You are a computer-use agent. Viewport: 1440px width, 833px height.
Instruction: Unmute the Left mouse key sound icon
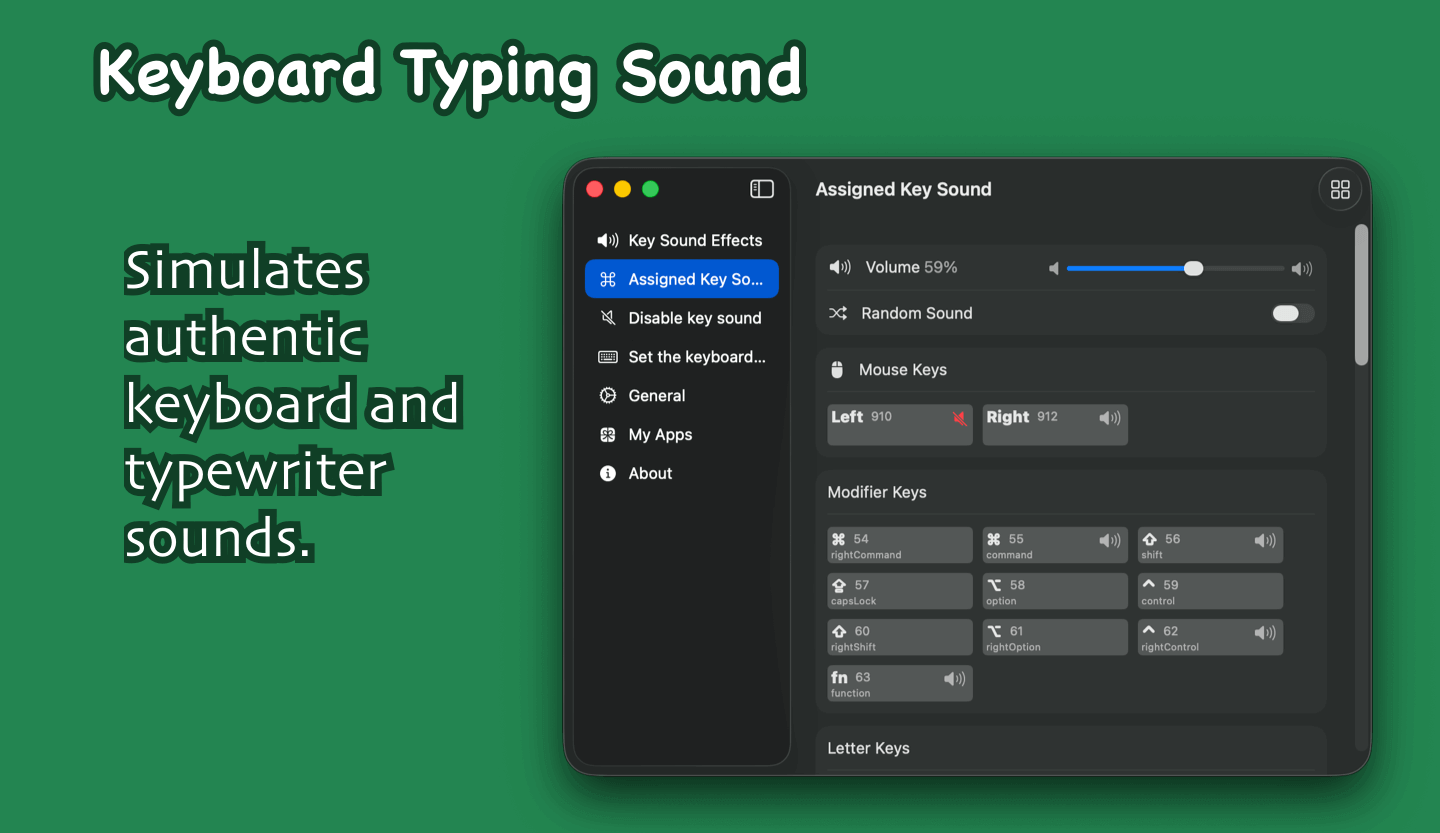click(x=960, y=419)
